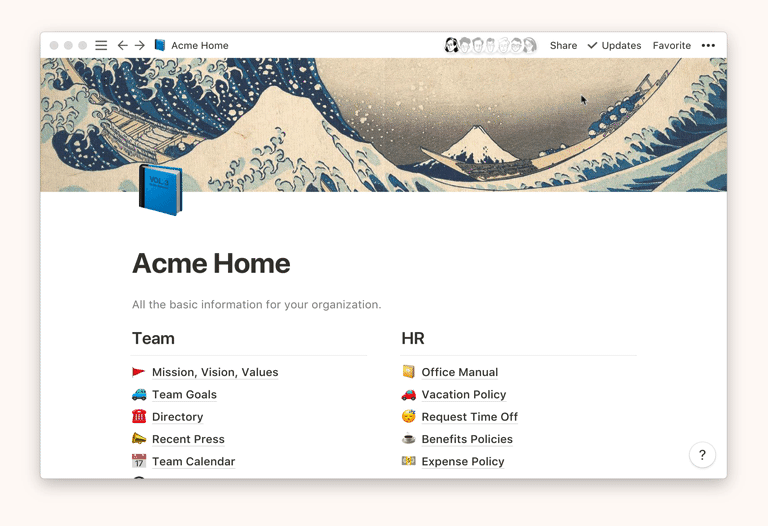Viewport: 768px width, 526px height.
Task: Open the help question mark button
Action: [702, 455]
